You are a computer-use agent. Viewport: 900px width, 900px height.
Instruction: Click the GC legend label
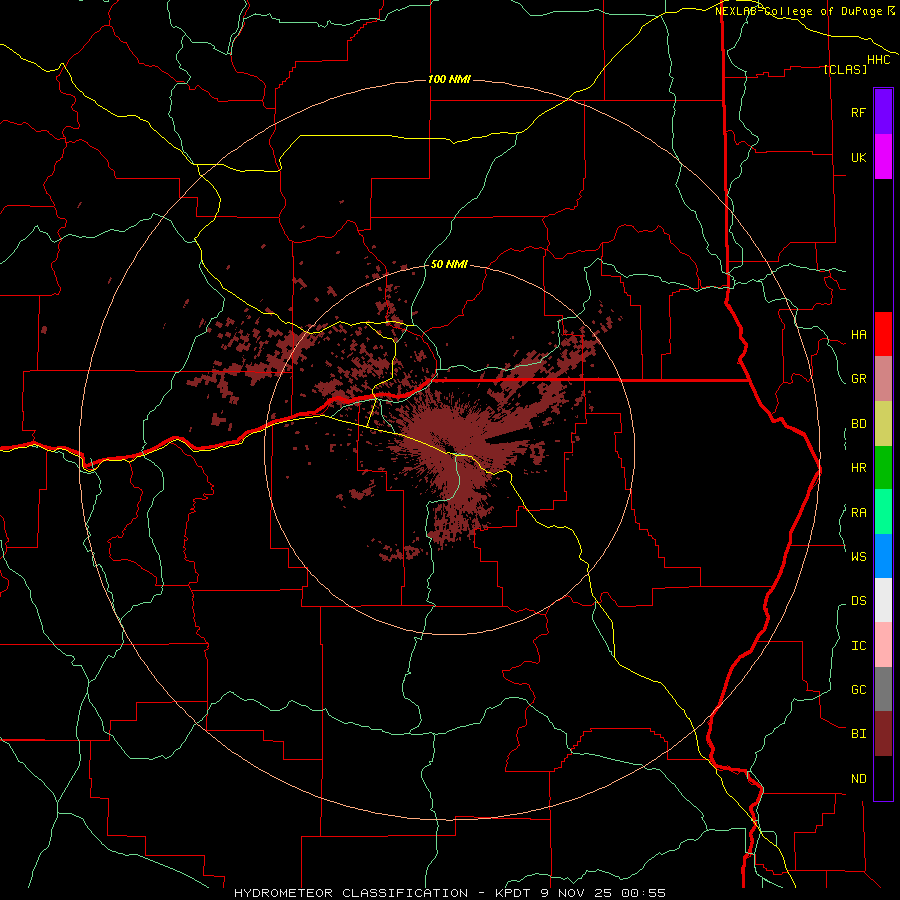point(858,690)
